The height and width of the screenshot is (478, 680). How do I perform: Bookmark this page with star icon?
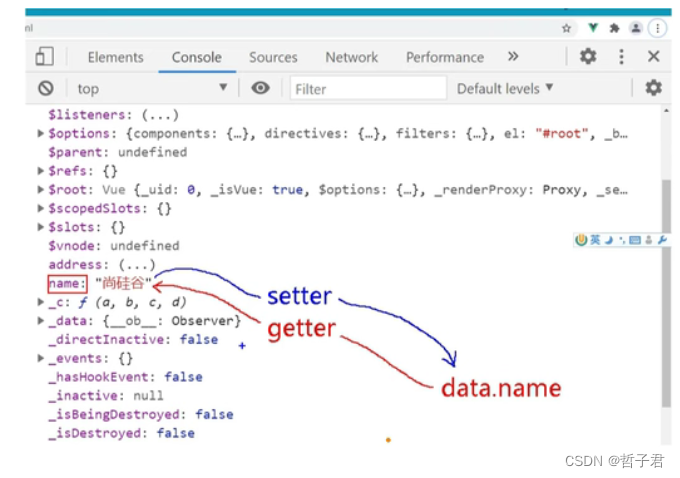pyautogui.click(x=566, y=29)
